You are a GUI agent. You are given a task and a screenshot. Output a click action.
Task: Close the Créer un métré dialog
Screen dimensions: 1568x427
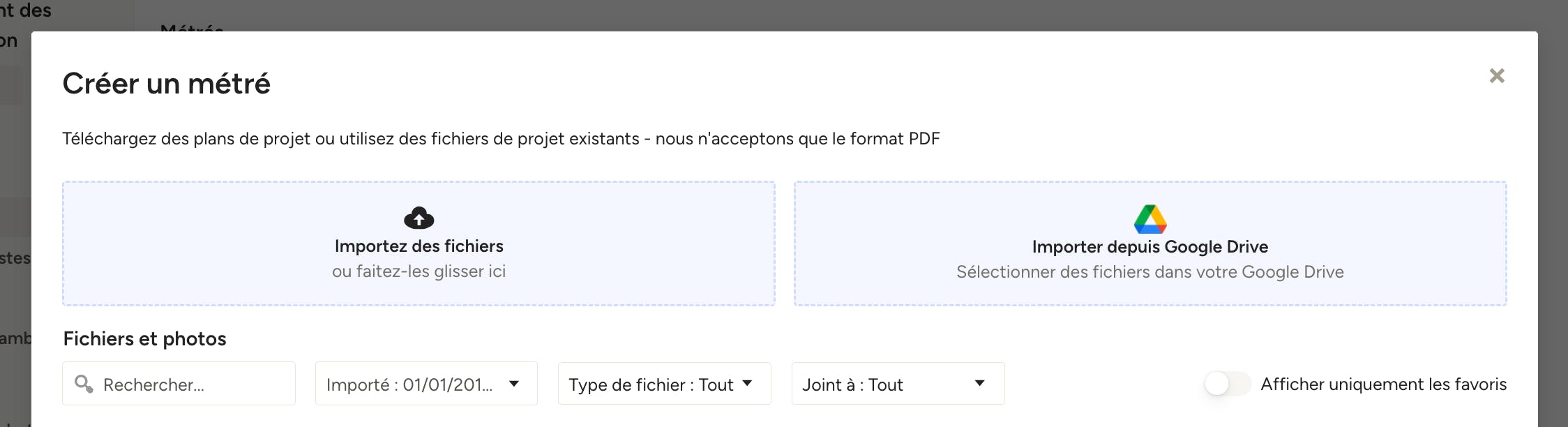1497,75
